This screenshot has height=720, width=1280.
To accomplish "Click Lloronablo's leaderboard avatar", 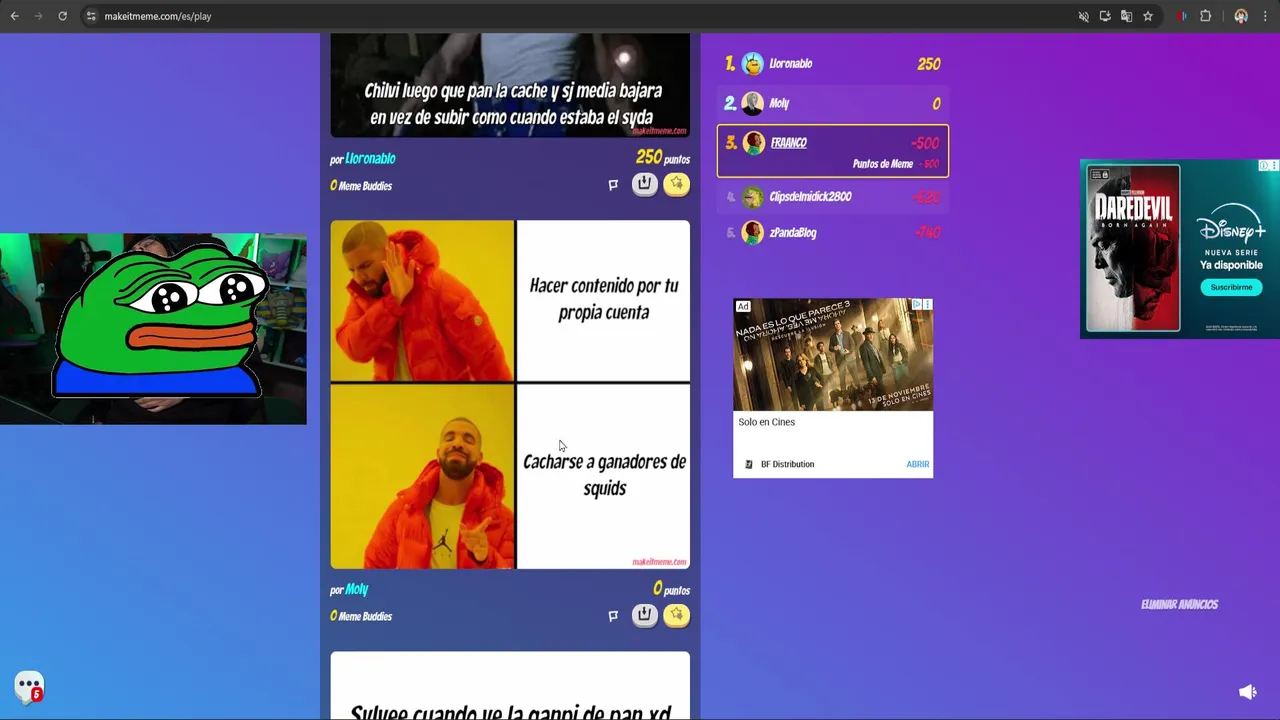I will click(753, 64).
